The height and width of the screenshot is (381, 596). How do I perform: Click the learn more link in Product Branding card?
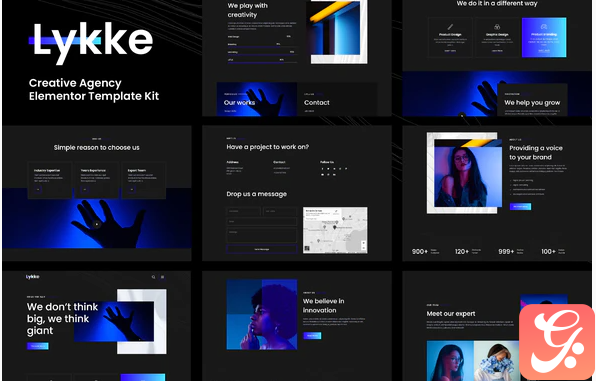544,51
